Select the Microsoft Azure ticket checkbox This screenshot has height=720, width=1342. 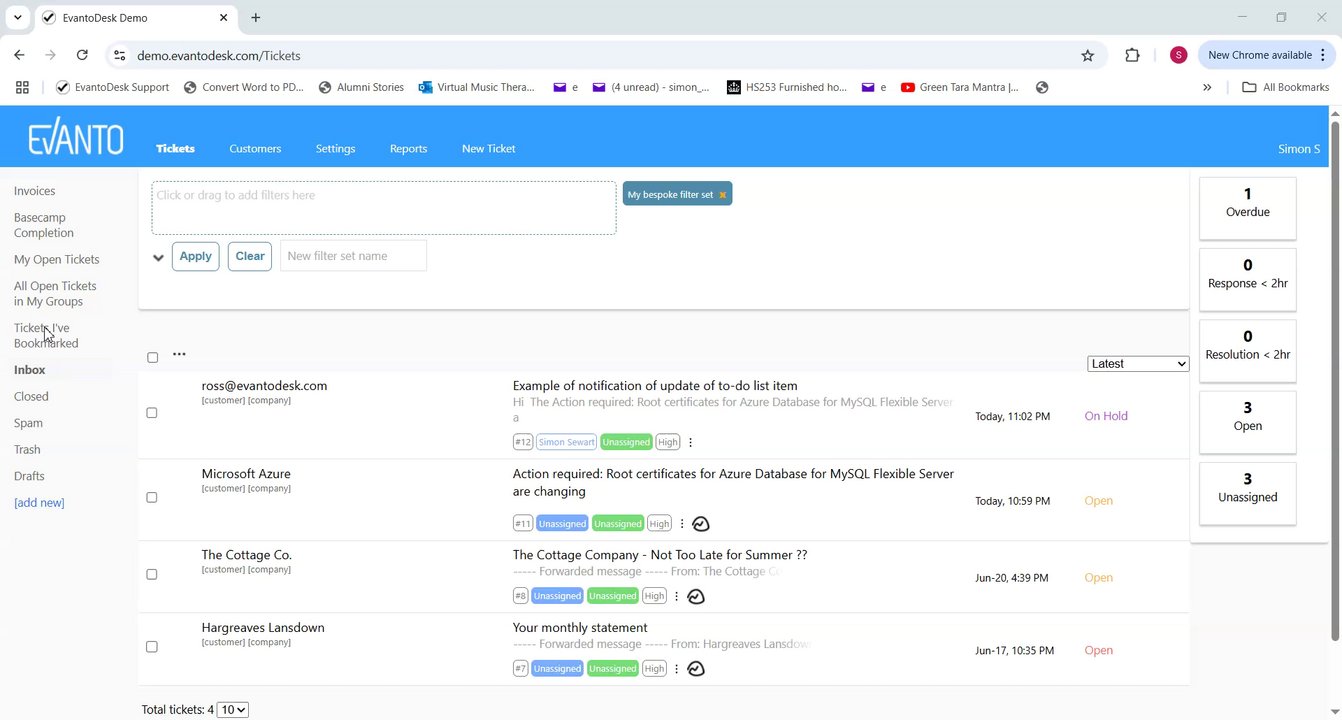pos(152,497)
